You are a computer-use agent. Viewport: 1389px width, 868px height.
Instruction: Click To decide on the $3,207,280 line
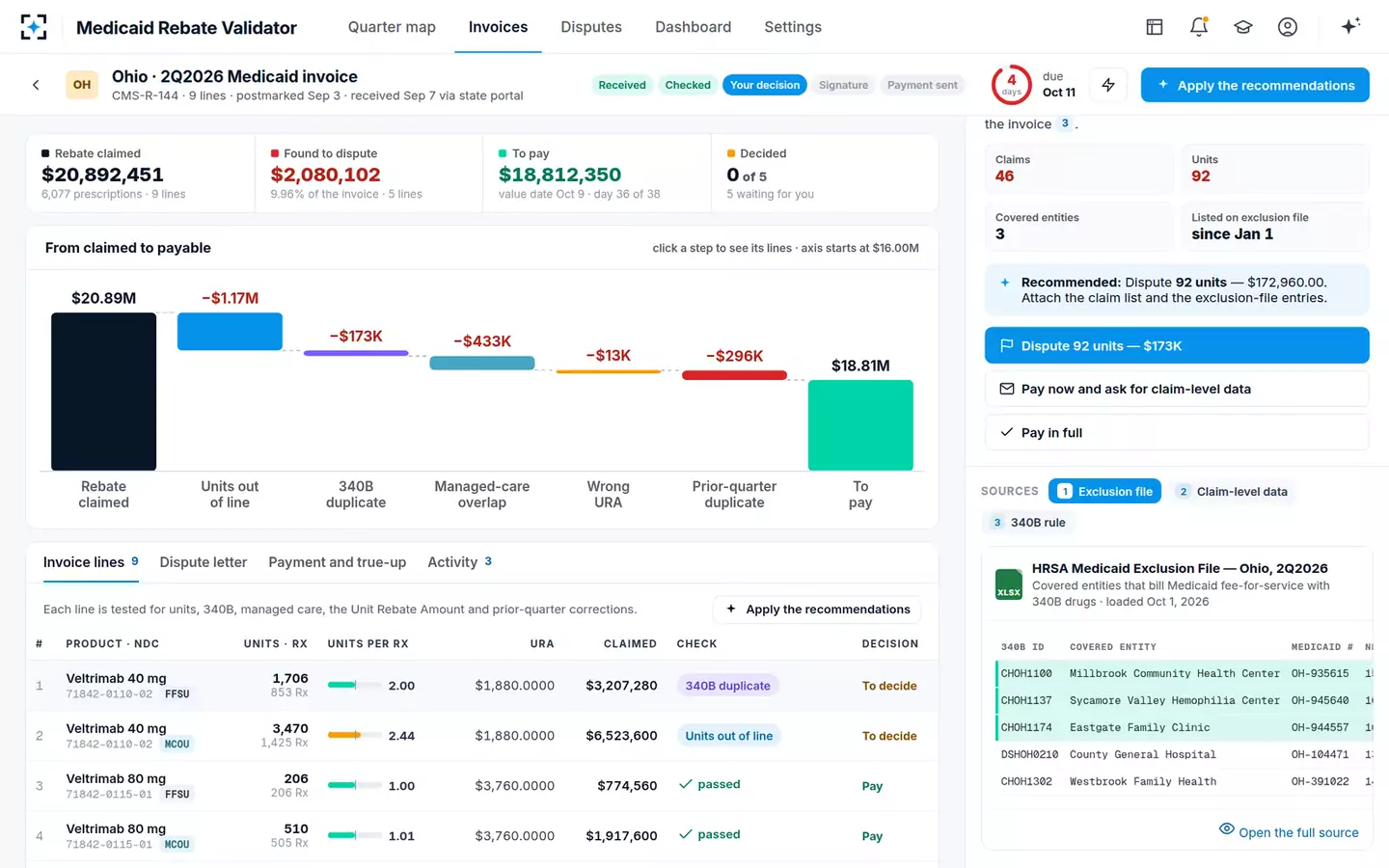pyautogui.click(x=889, y=686)
